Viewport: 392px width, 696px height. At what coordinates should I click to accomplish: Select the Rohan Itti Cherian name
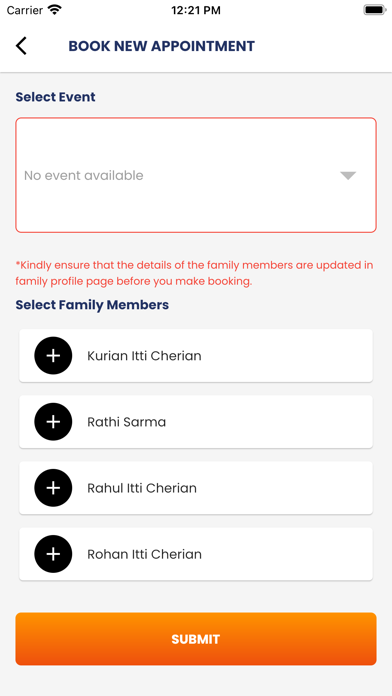point(144,554)
